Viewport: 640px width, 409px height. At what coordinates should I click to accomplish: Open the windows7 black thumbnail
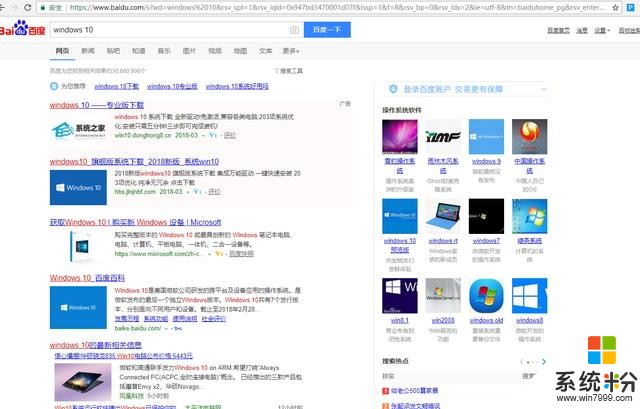[x=486, y=216]
